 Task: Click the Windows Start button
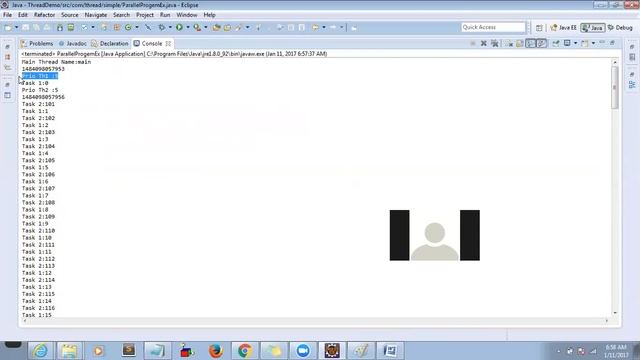[x=13, y=345]
